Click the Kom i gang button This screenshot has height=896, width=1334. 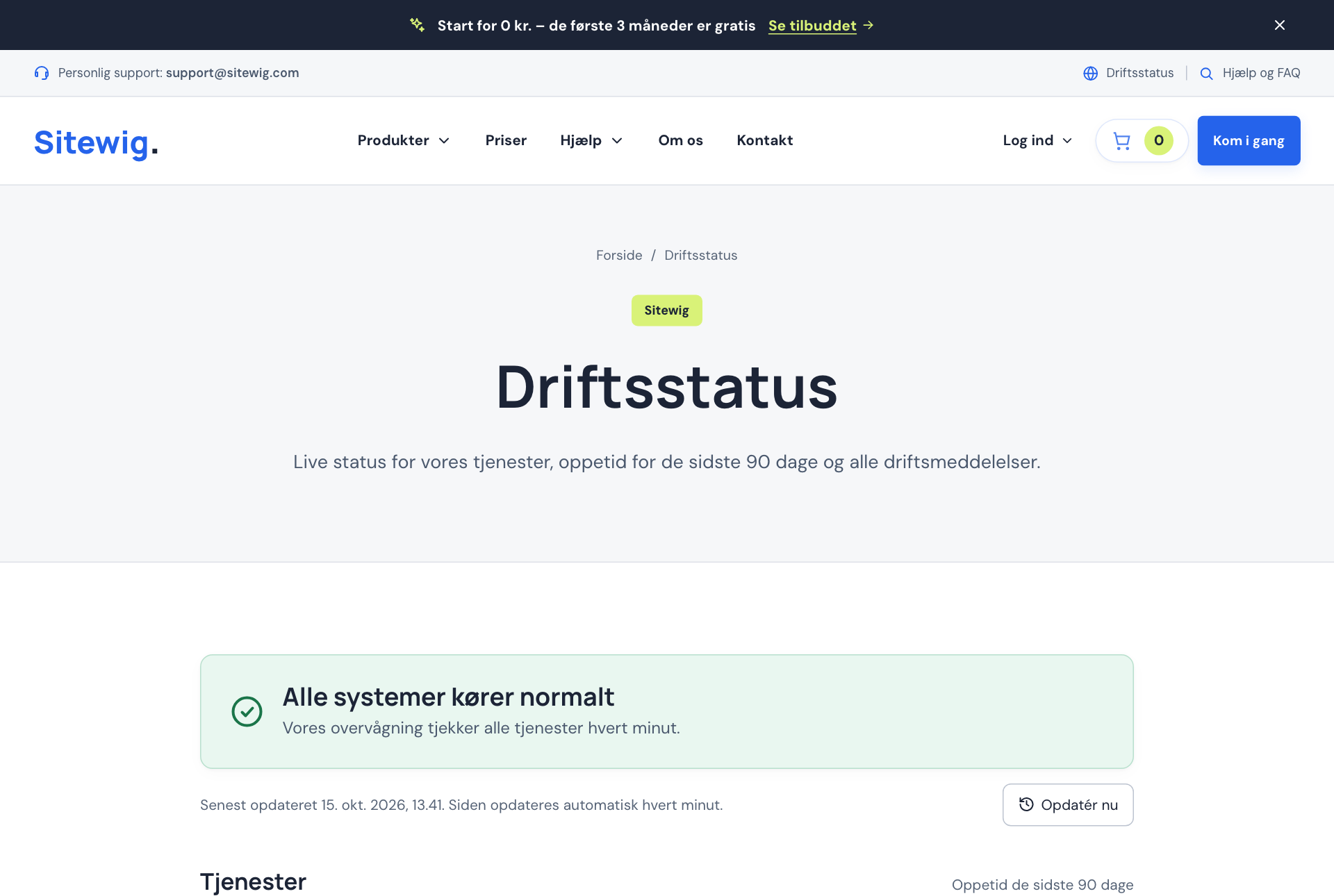1249,140
